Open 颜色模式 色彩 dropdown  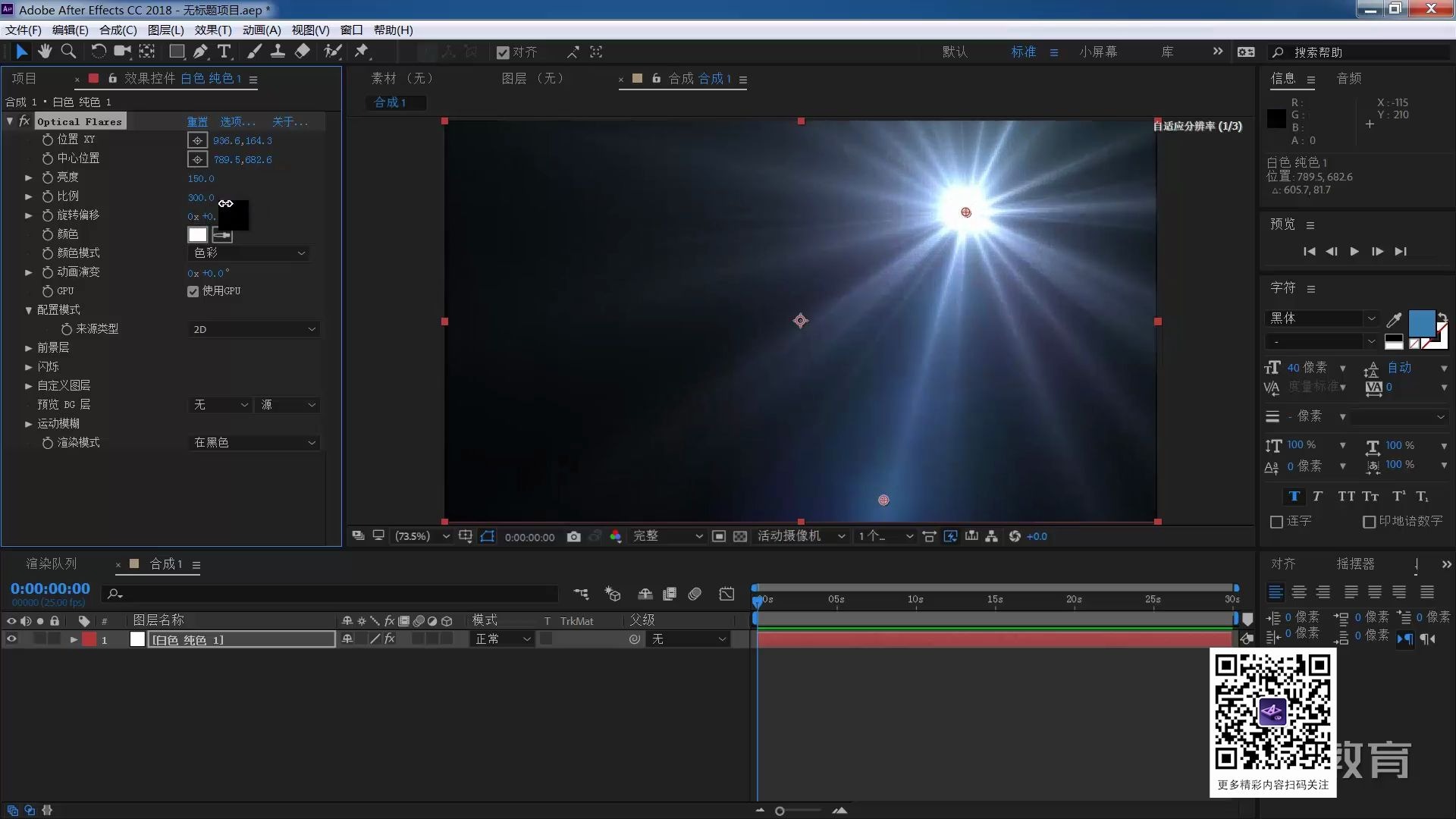(249, 253)
